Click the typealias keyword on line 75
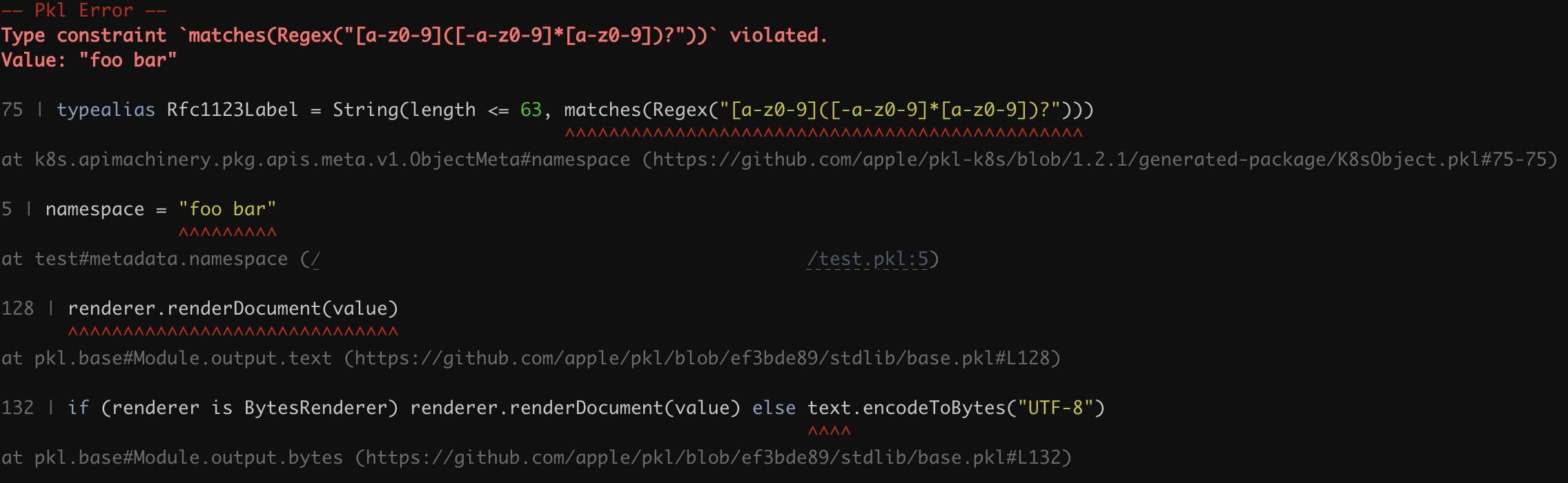1568x483 pixels. click(x=106, y=110)
